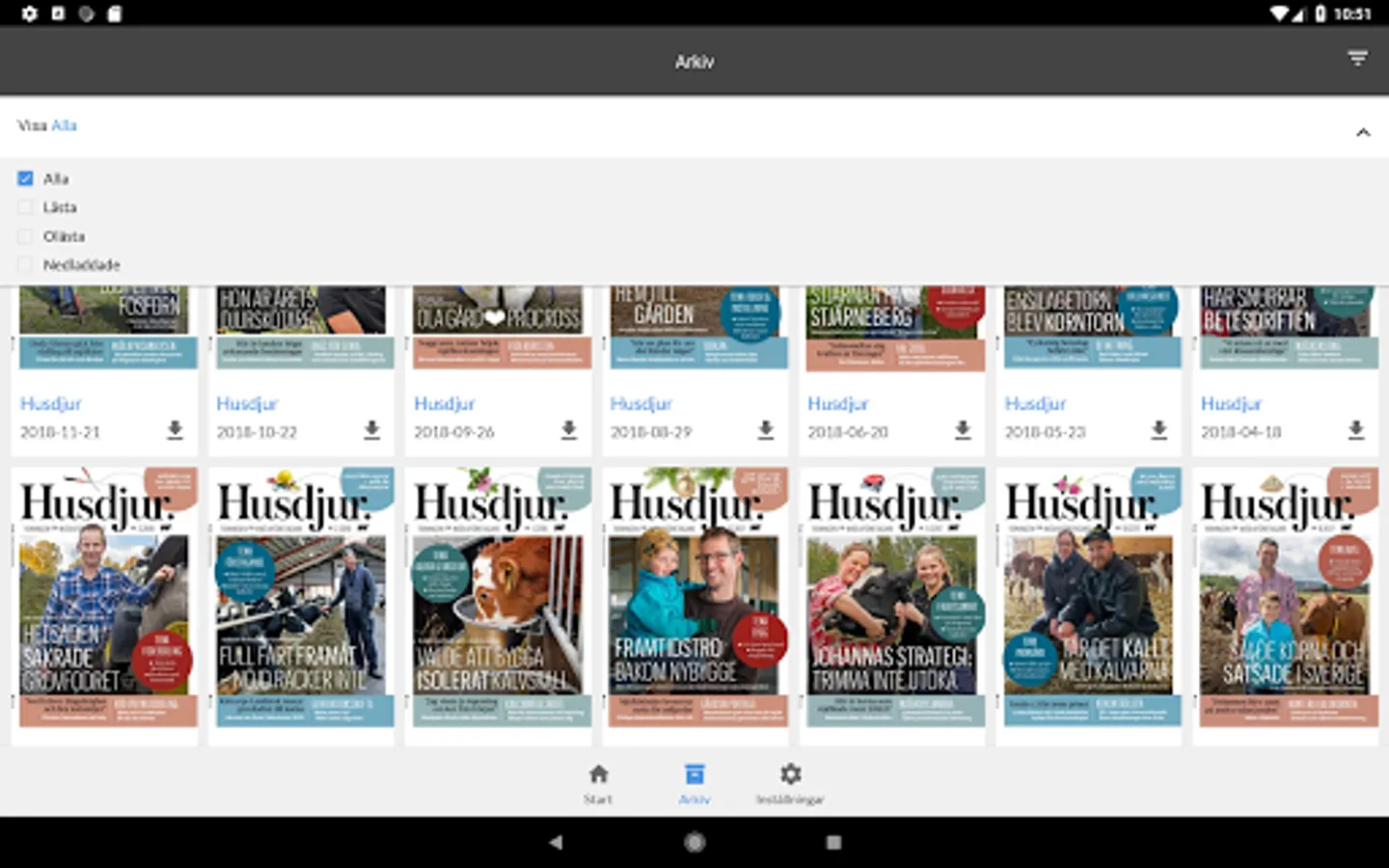Collapse the Visa filter panel chevron
This screenshot has height=868, width=1389.
[x=1363, y=132]
